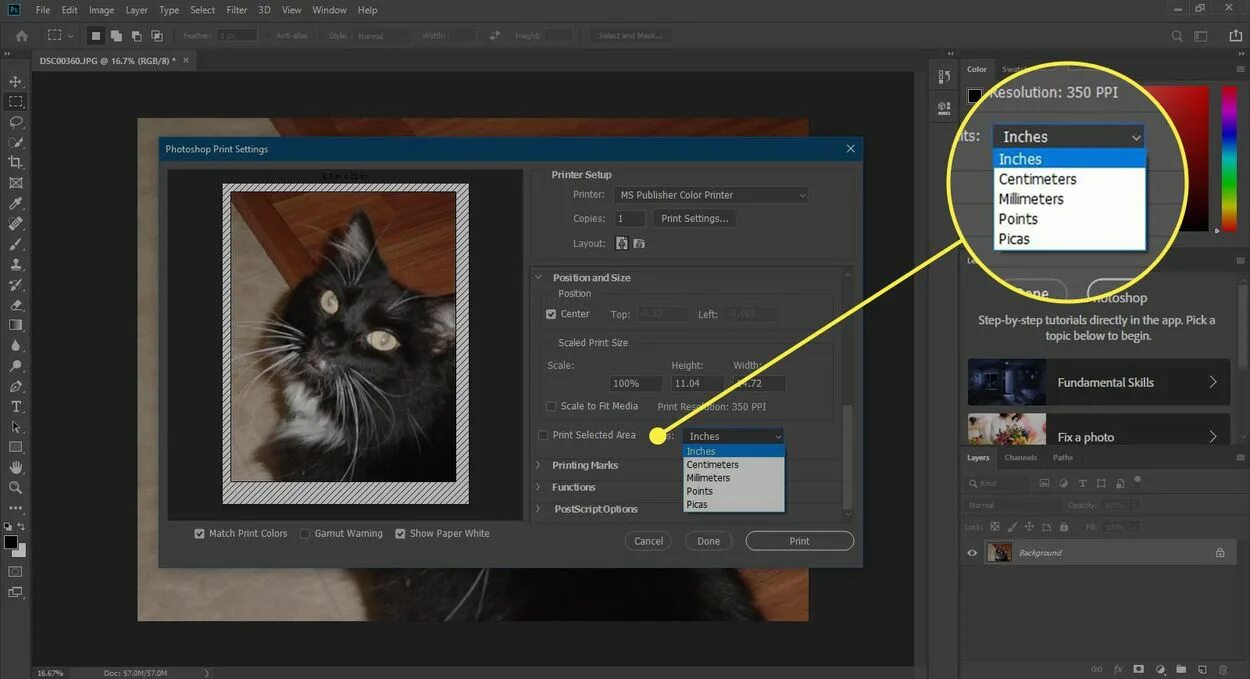
Task: Choose Picas from the units list
Action: pyautogui.click(x=734, y=505)
